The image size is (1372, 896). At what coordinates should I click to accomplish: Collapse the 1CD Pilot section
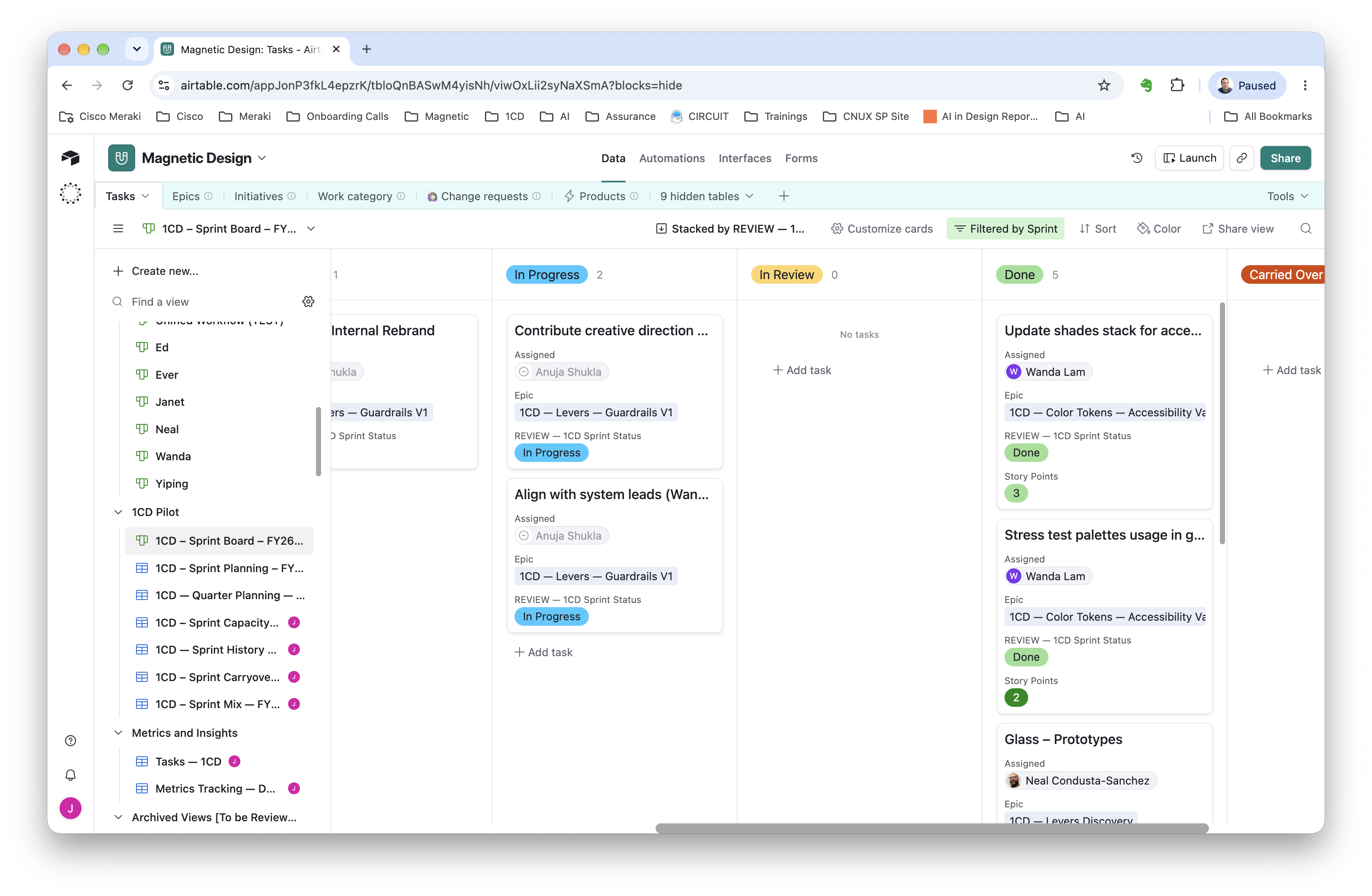118,512
